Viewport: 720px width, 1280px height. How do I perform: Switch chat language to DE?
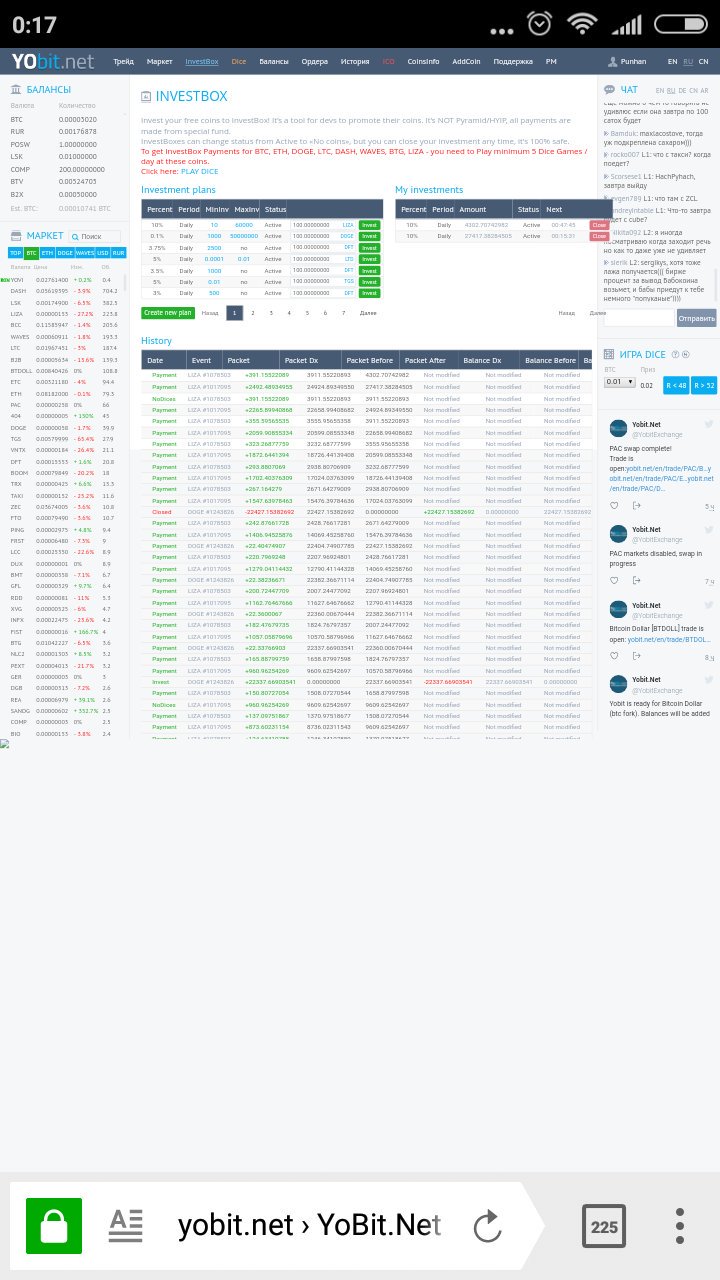pos(682,91)
